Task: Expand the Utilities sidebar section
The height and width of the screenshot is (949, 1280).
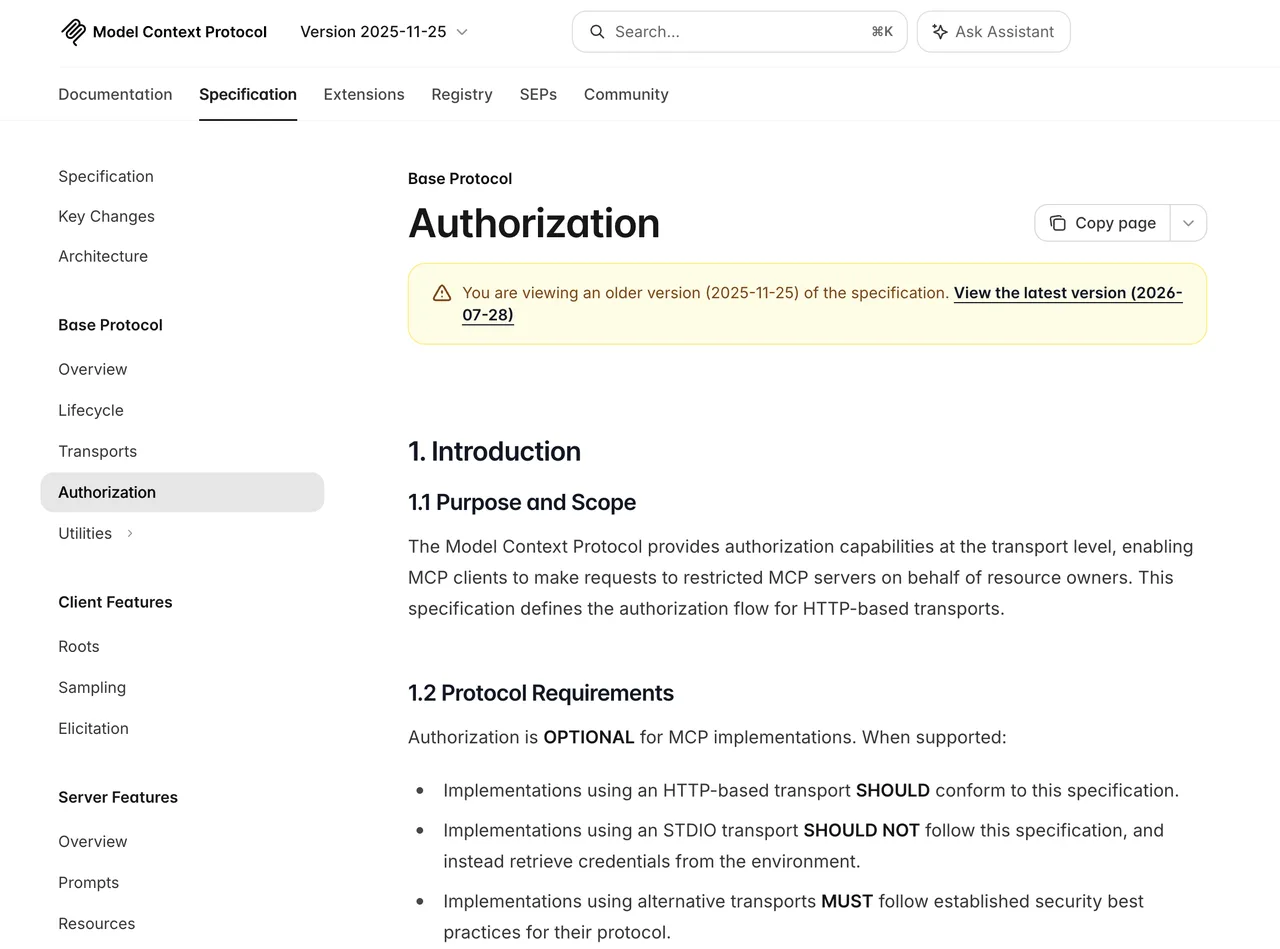Action: point(130,534)
